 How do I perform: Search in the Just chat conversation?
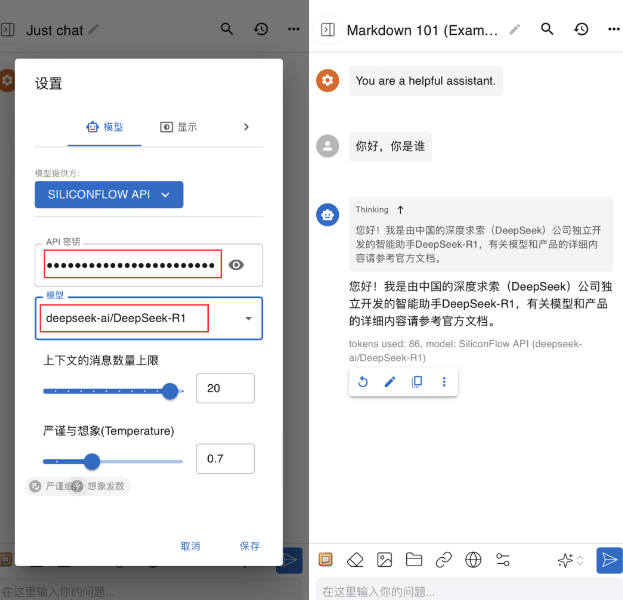[x=227, y=29]
